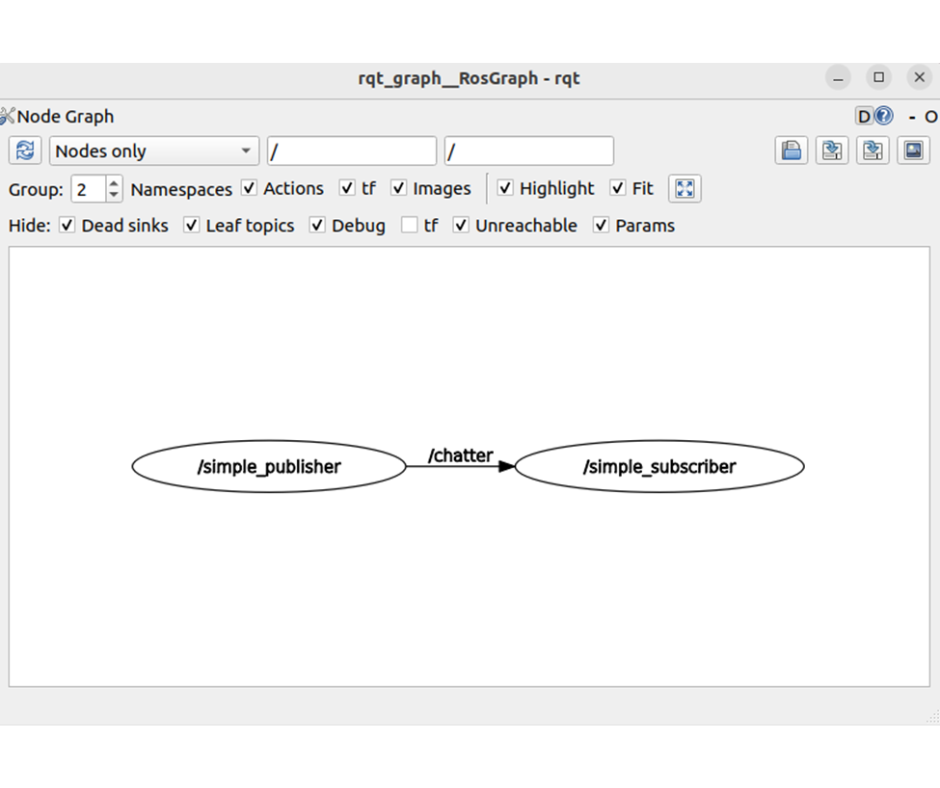The image size is (940, 788).
Task: Open the 'Nodes only' dropdown
Action: 154,151
